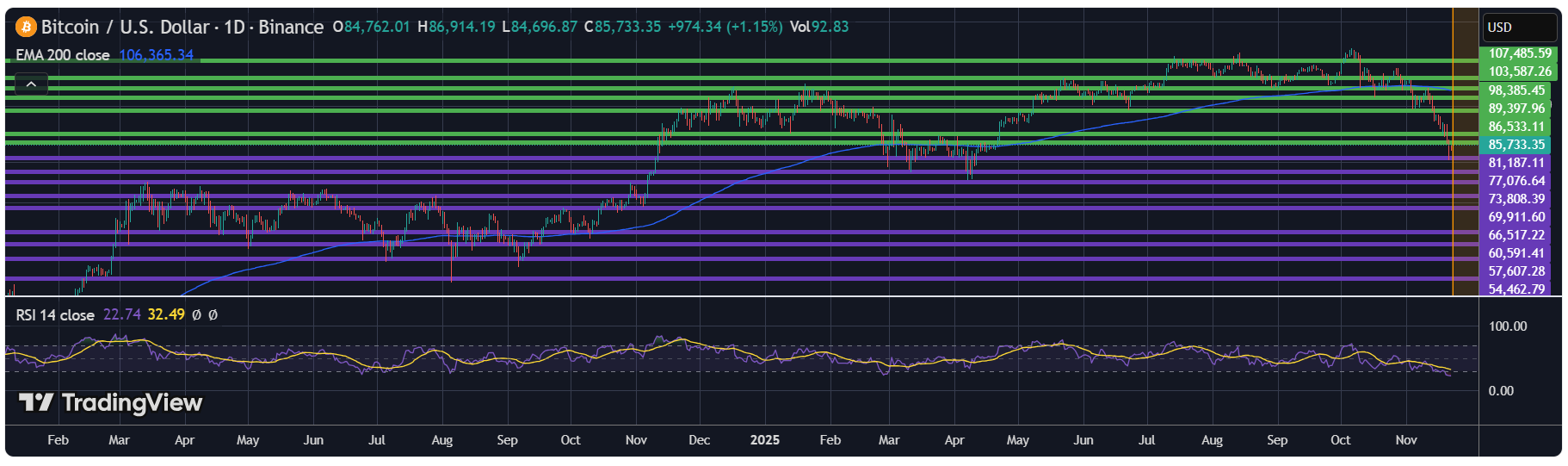Click the 100.00 label on RSI scale

[x=1508, y=326]
